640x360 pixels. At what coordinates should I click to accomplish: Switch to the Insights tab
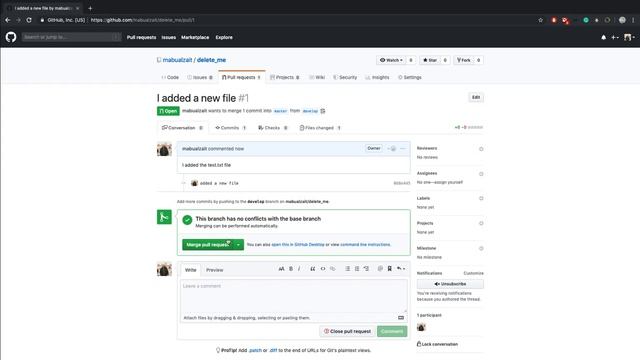[378, 77]
